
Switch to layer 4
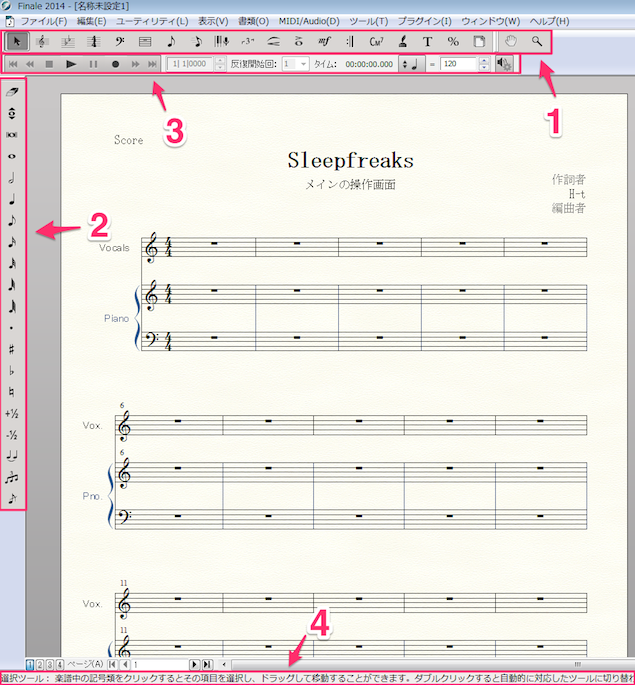60,665
